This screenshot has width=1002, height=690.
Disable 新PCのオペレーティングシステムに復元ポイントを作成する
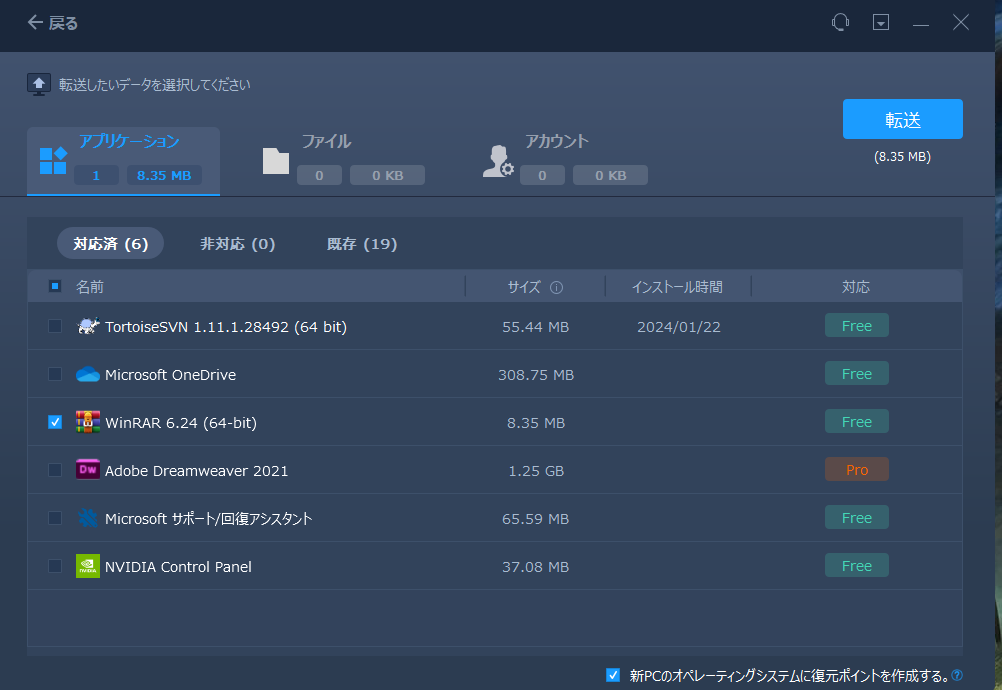click(x=611, y=676)
